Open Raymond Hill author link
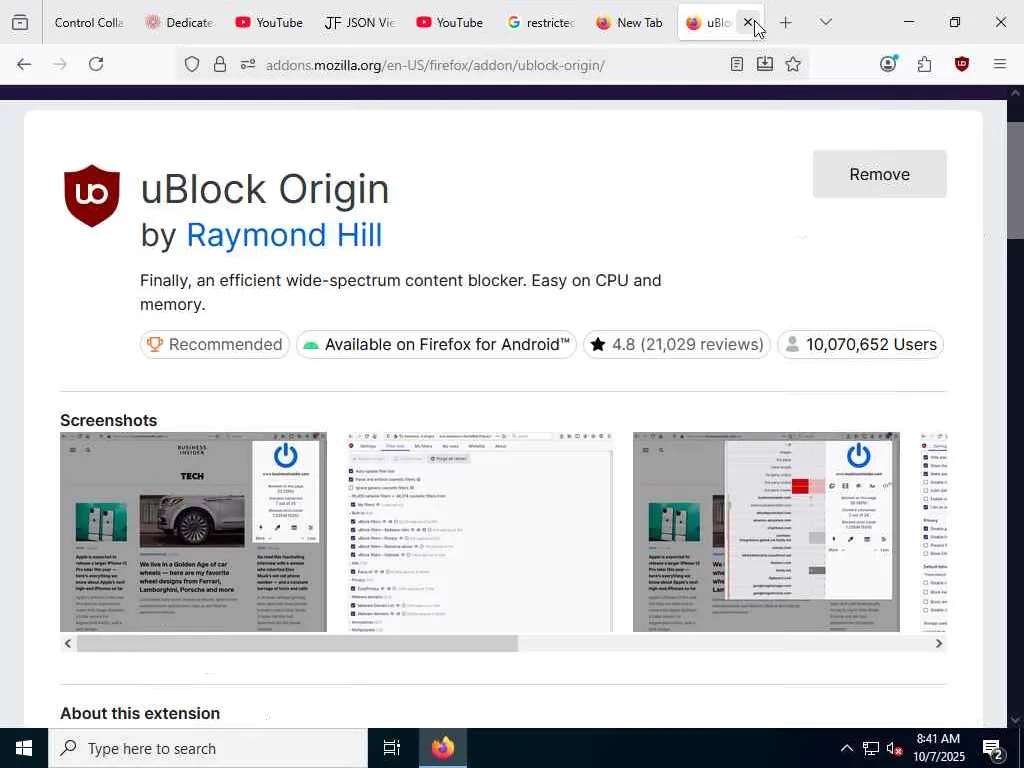Viewport: 1024px width, 768px height. pos(284,235)
